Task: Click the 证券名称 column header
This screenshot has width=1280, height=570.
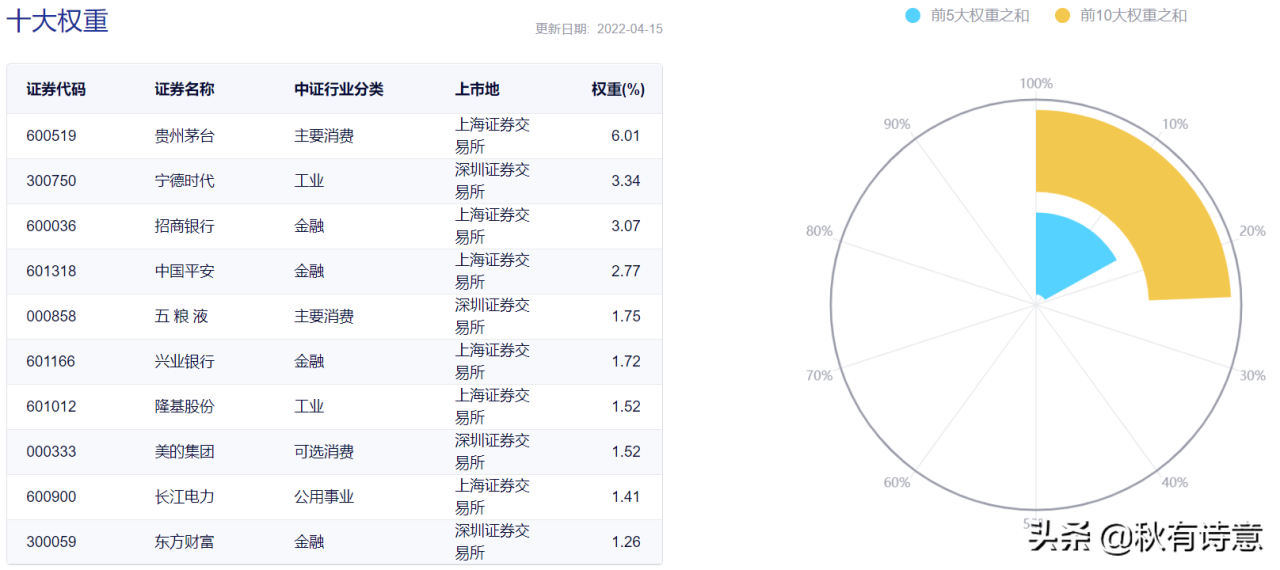Action: (184, 89)
